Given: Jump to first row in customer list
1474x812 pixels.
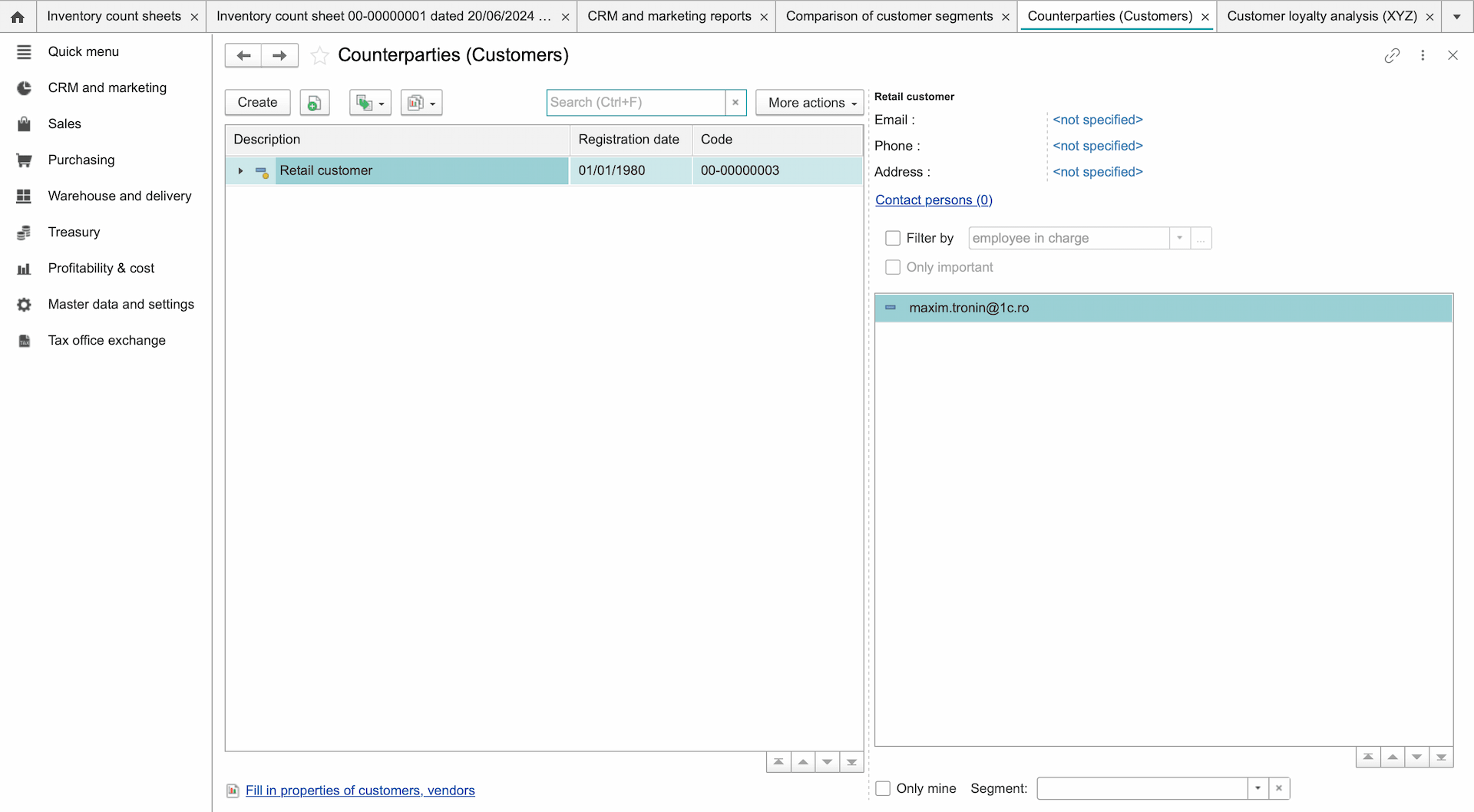Looking at the screenshot, I should 778,762.
